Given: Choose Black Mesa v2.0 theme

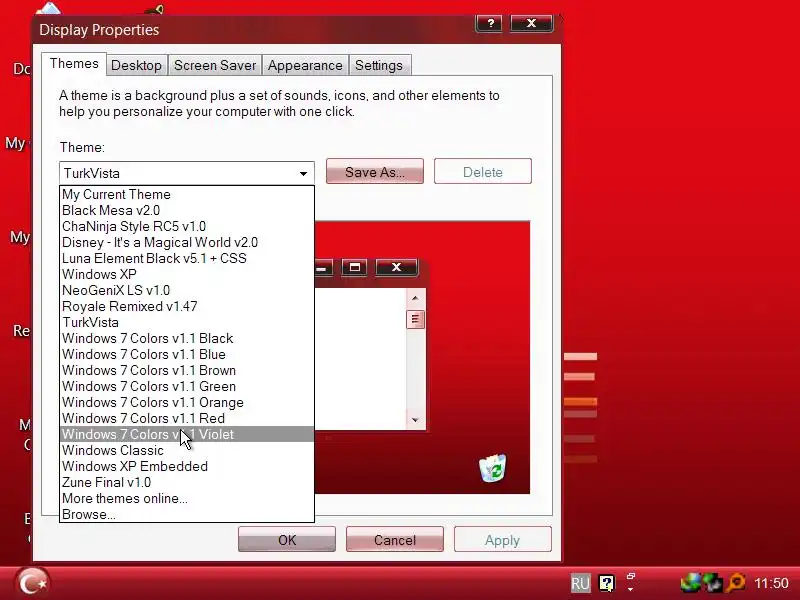Looking at the screenshot, I should [x=187, y=210].
